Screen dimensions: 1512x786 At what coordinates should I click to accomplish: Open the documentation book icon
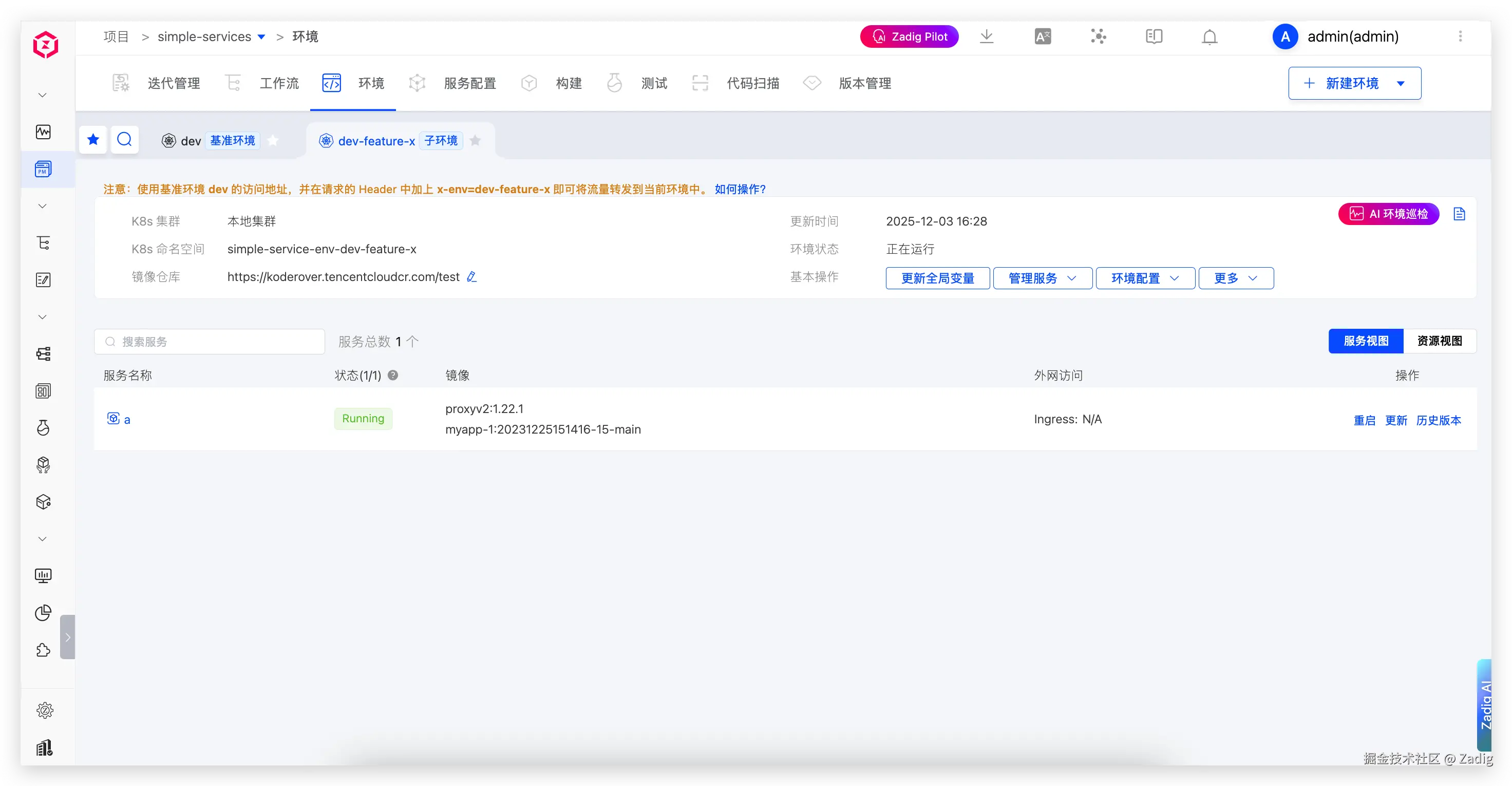pos(1154,36)
